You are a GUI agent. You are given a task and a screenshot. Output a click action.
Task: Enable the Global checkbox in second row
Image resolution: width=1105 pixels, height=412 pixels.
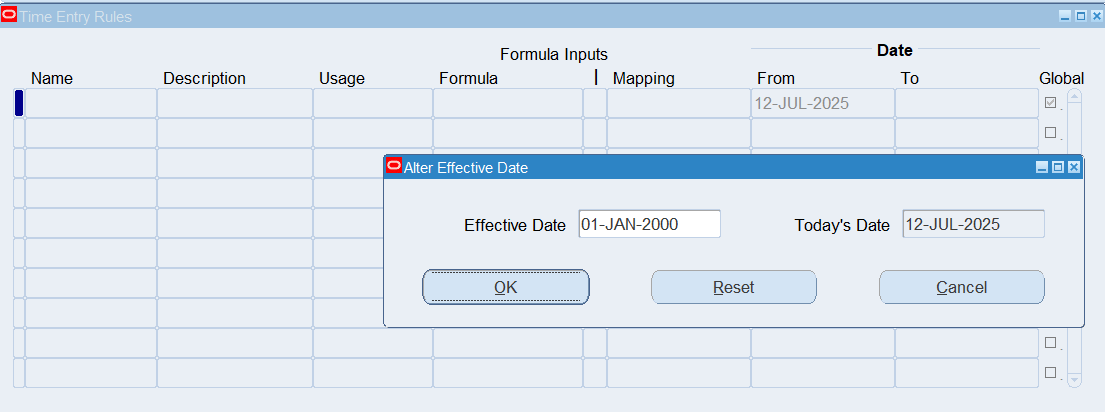pos(1050,132)
